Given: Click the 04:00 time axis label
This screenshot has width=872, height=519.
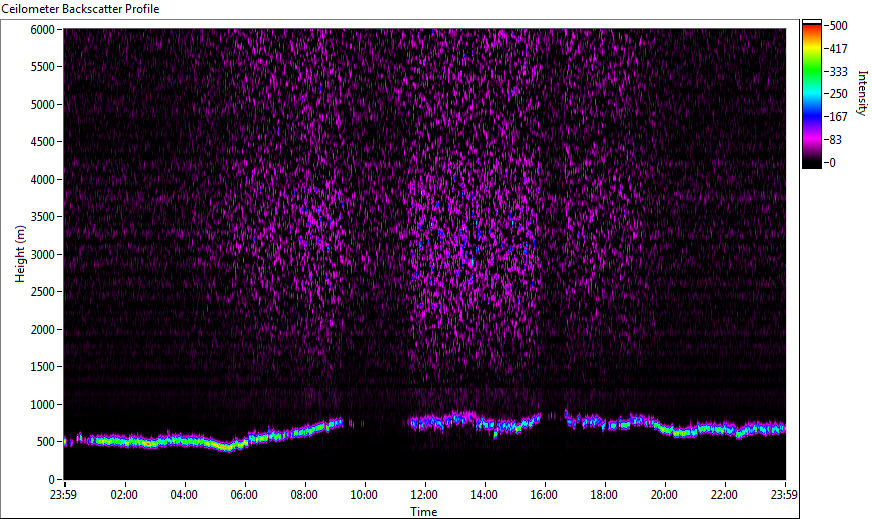Looking at the screenshot, I should pos(184,495).
